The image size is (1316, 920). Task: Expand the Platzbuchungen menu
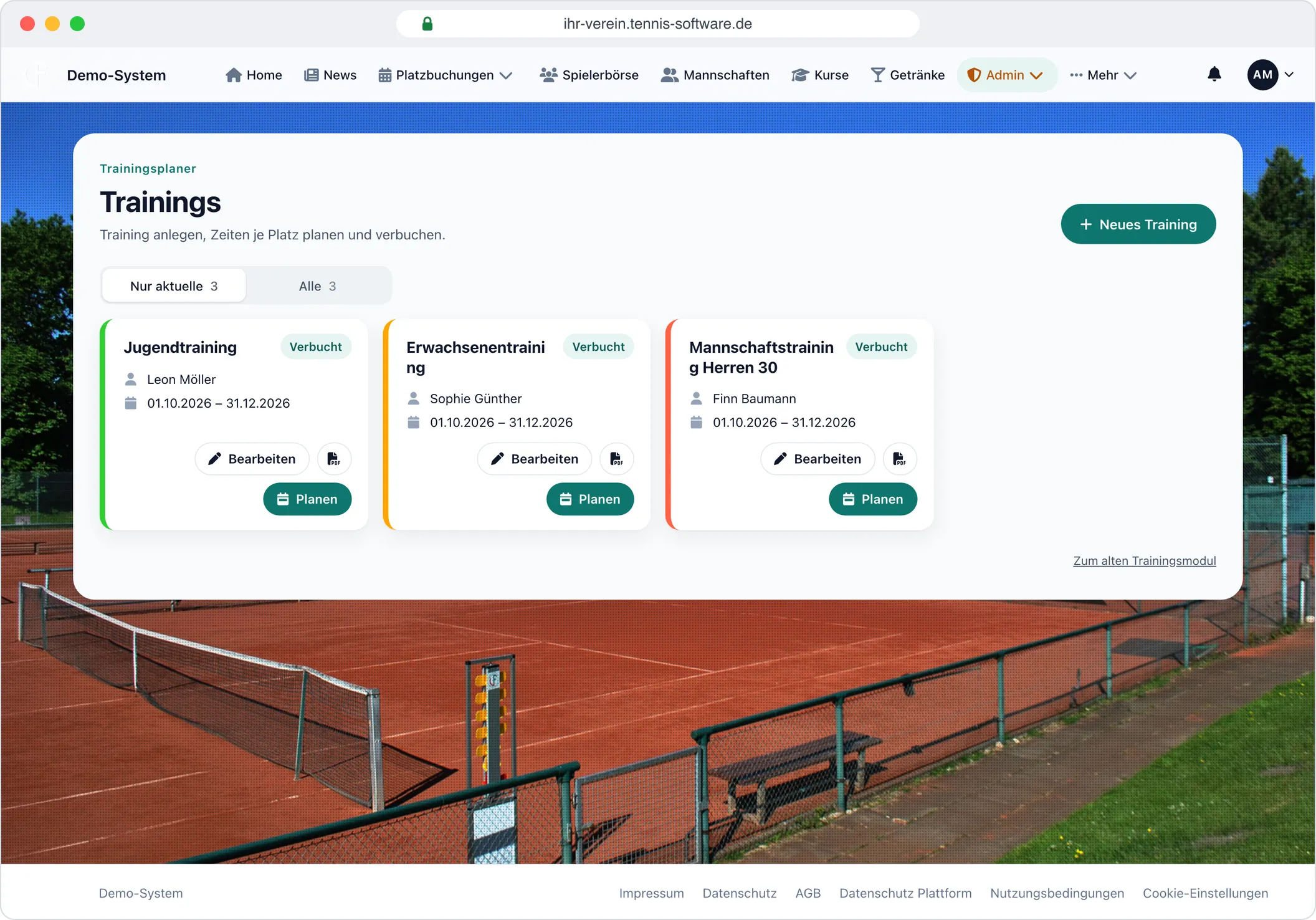446,75
